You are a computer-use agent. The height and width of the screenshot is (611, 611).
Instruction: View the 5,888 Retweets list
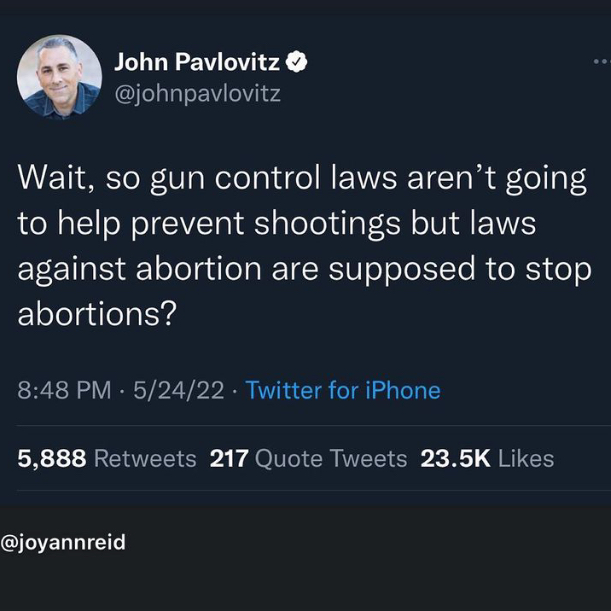(106, 458)
